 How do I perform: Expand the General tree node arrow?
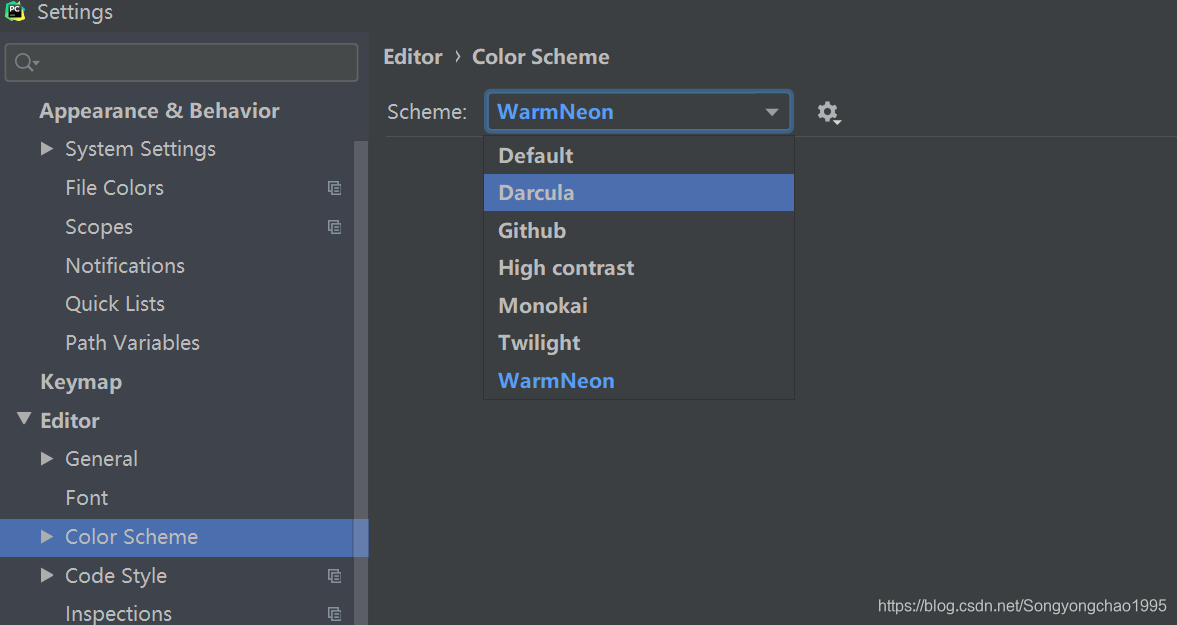tap(47, 458)
